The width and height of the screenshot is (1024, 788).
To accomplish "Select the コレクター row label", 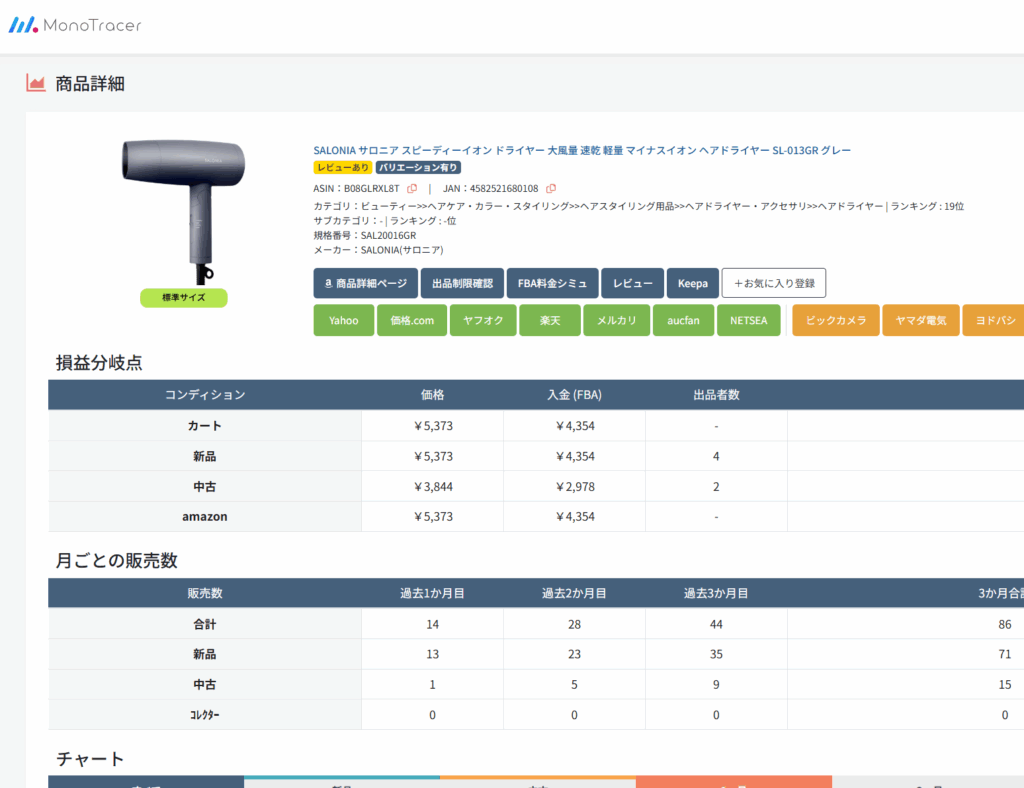I will pos(205,715).
